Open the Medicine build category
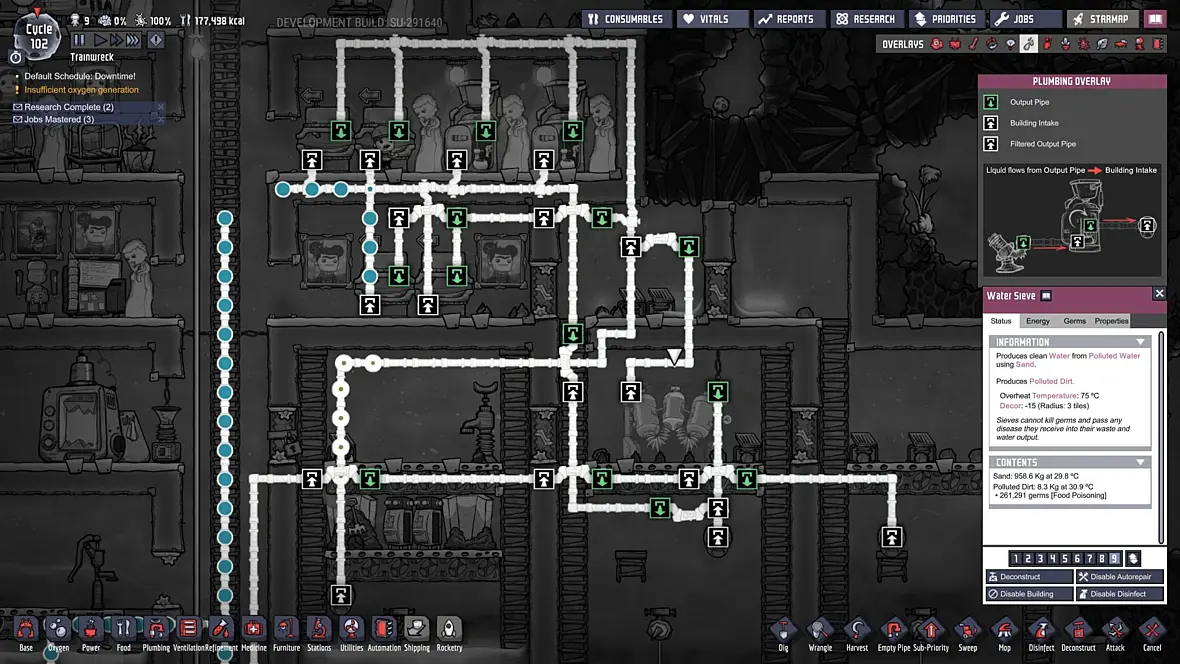1180x664 pixels. point(254,633)
